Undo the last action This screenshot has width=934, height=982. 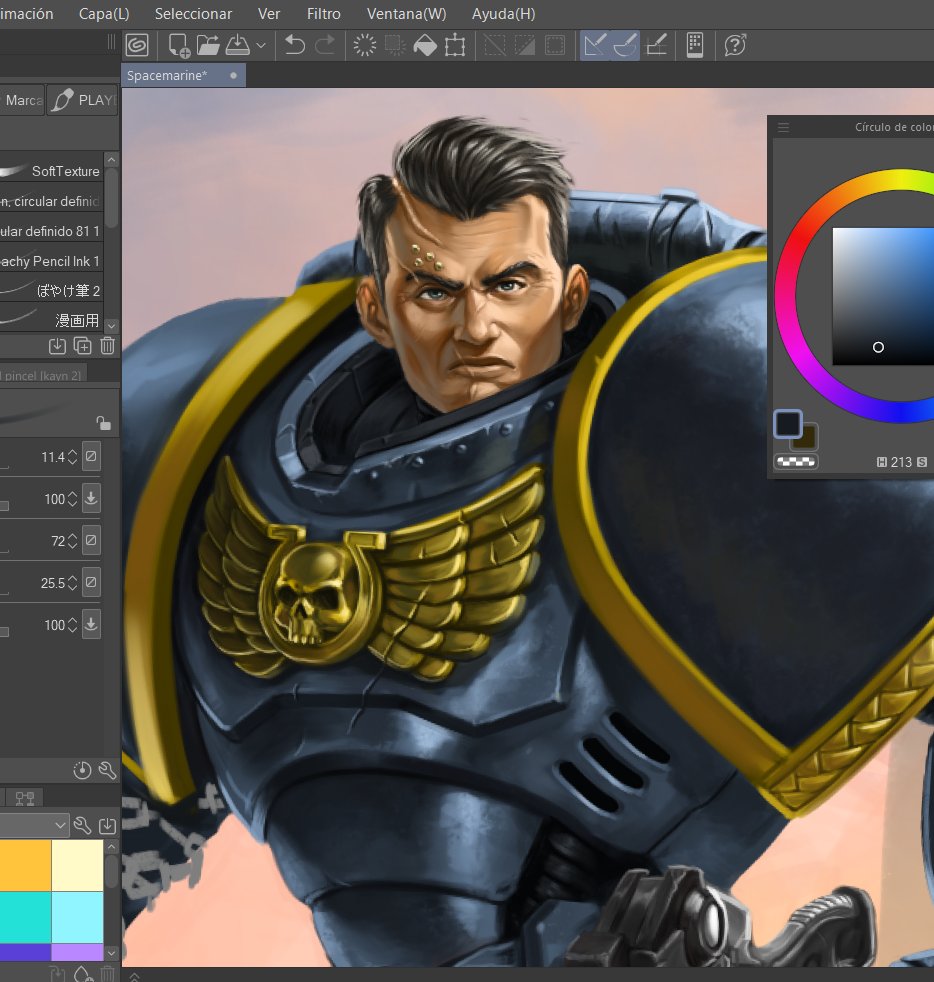point(294,45)
